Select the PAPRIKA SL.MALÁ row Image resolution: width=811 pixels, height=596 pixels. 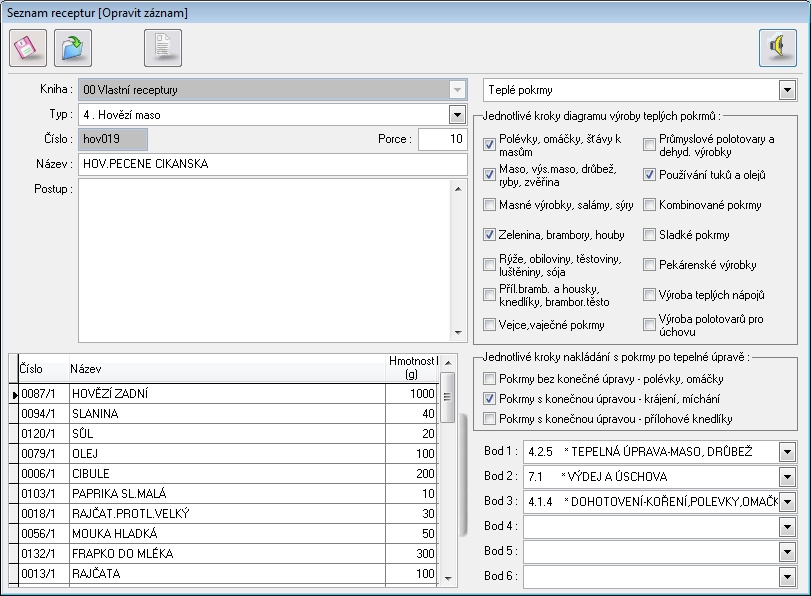(223, 494)
